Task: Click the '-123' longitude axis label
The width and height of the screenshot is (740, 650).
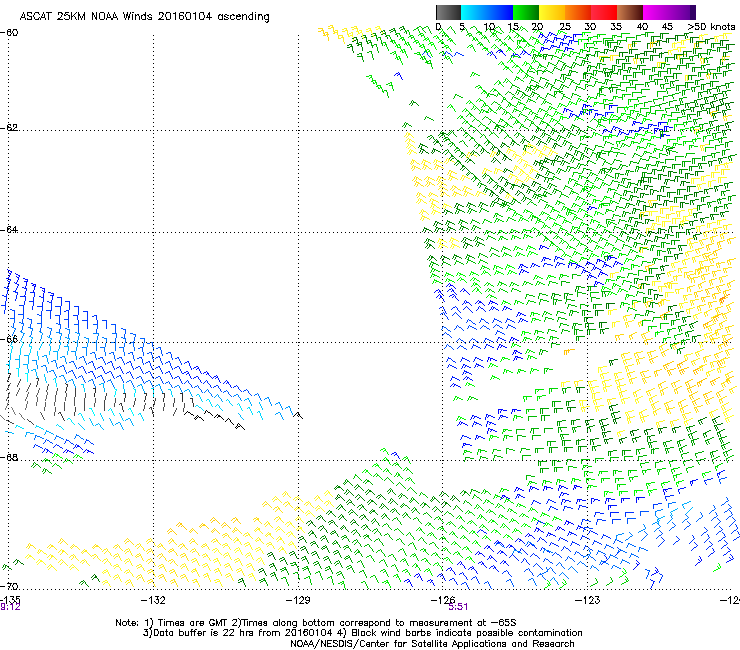Action: coord(587,600)
